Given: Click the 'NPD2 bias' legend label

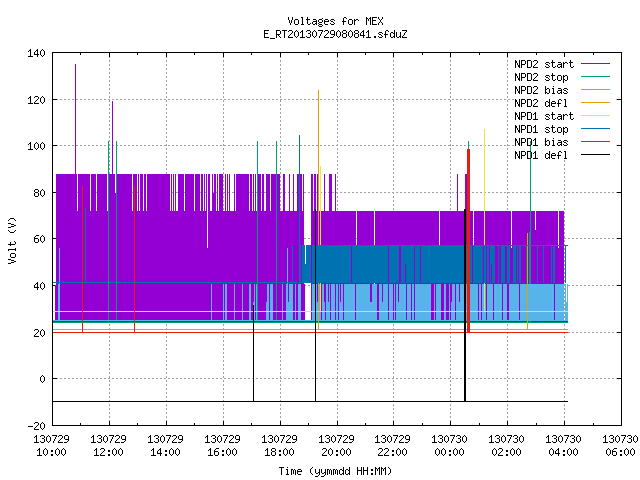Looking at the screenshot, I should (x=541, y=90).
